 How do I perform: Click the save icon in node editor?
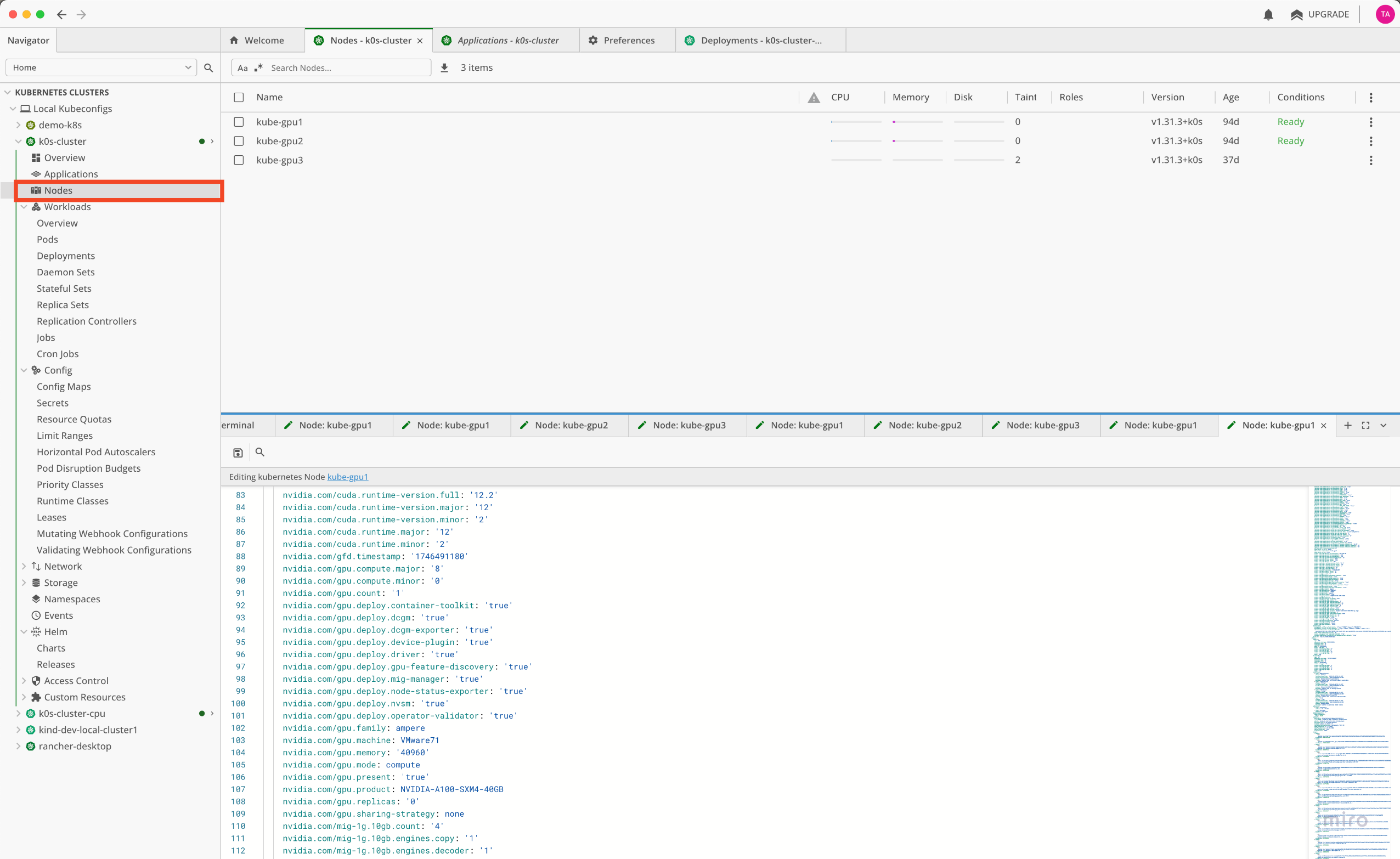tap(238, 453)
